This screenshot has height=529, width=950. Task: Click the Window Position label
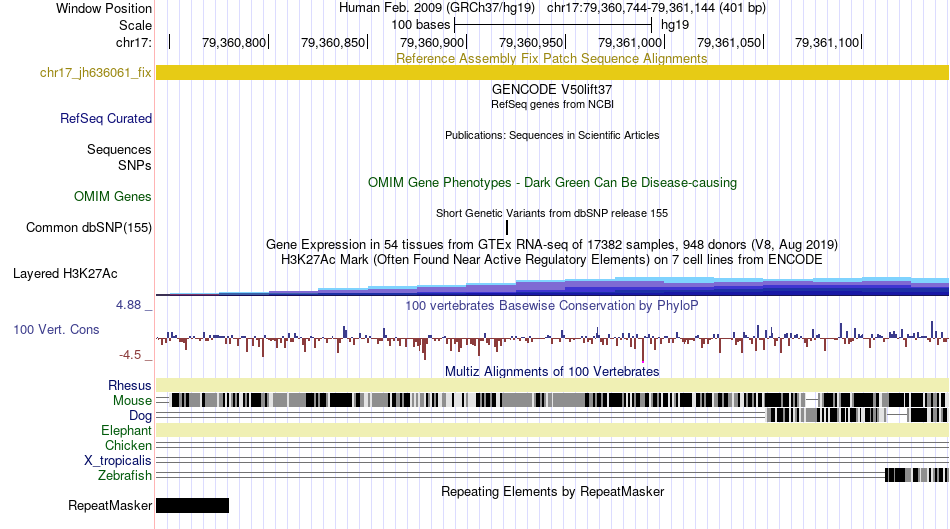104,8
